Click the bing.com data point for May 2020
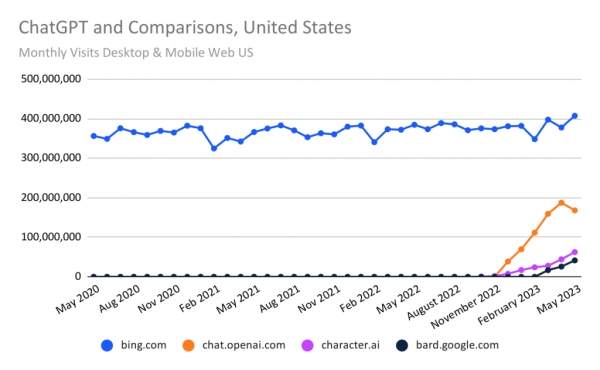Screen dimensions: 600x370 pos(94,136)
